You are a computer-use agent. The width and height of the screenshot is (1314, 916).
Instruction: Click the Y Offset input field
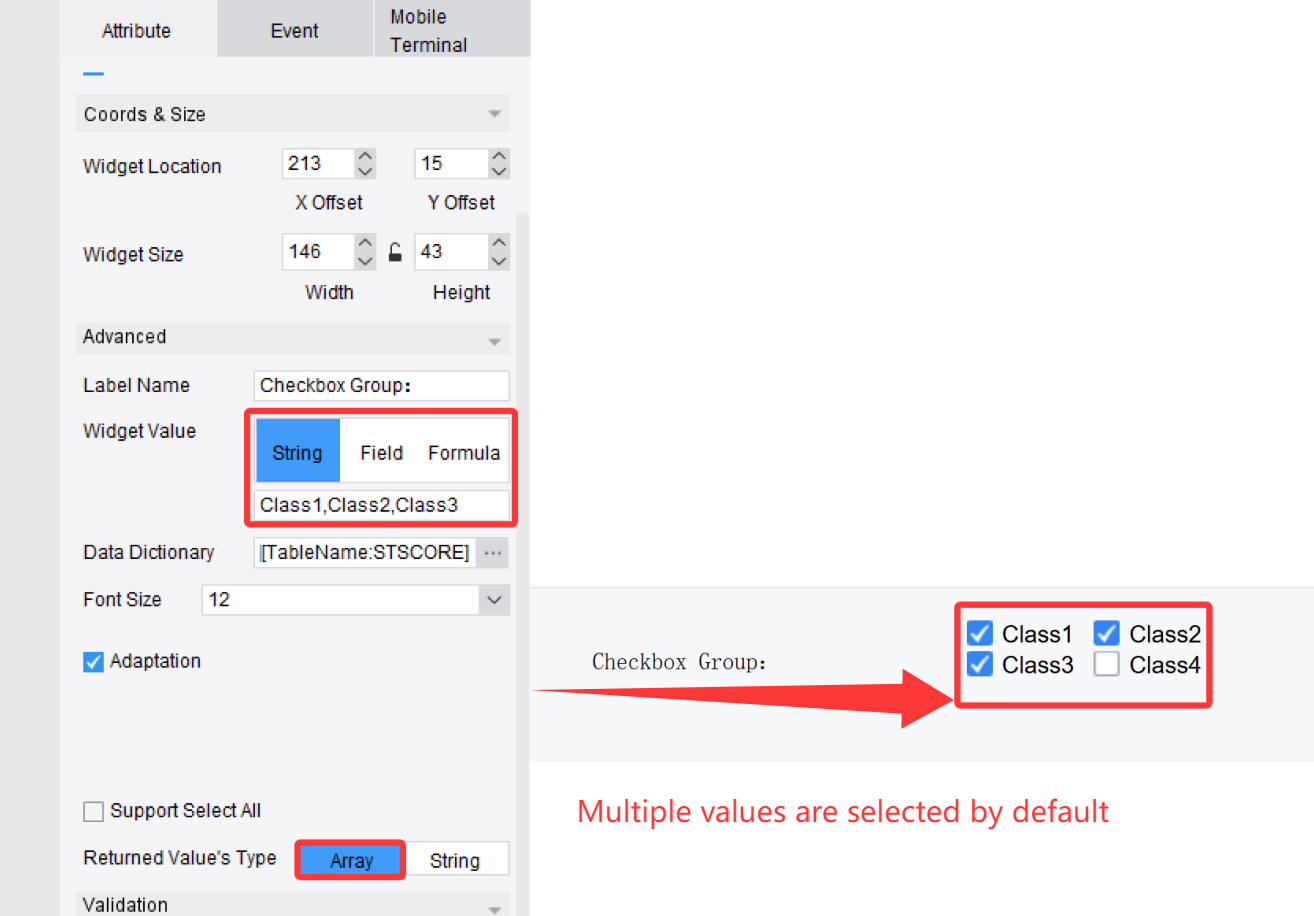click(450, 163)
